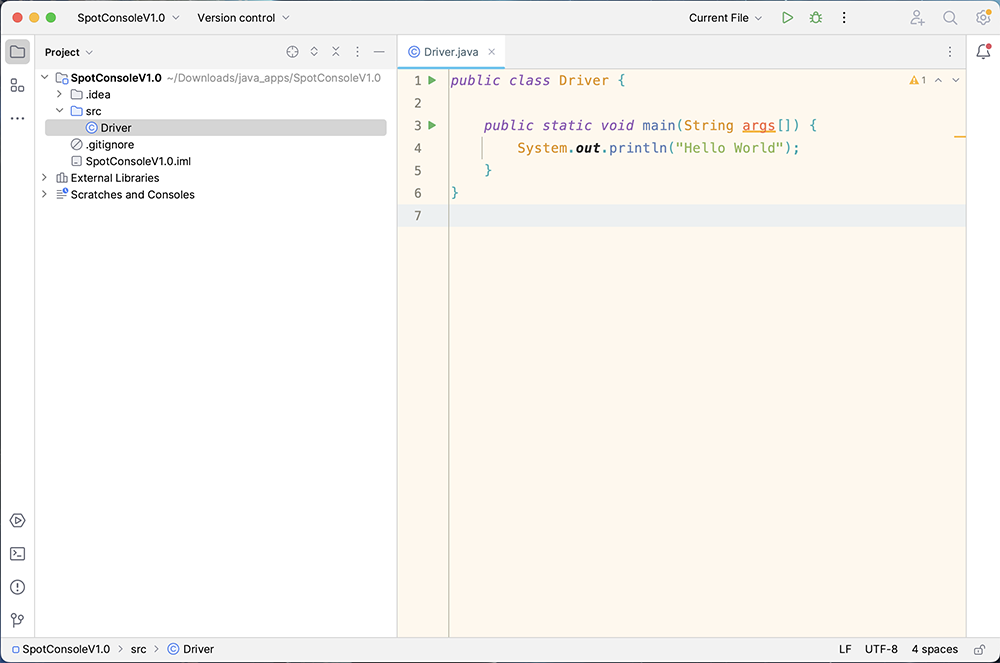Click the Run button in the top toolbar
Screen dimensions: 1000x663
tap(788, 18)
